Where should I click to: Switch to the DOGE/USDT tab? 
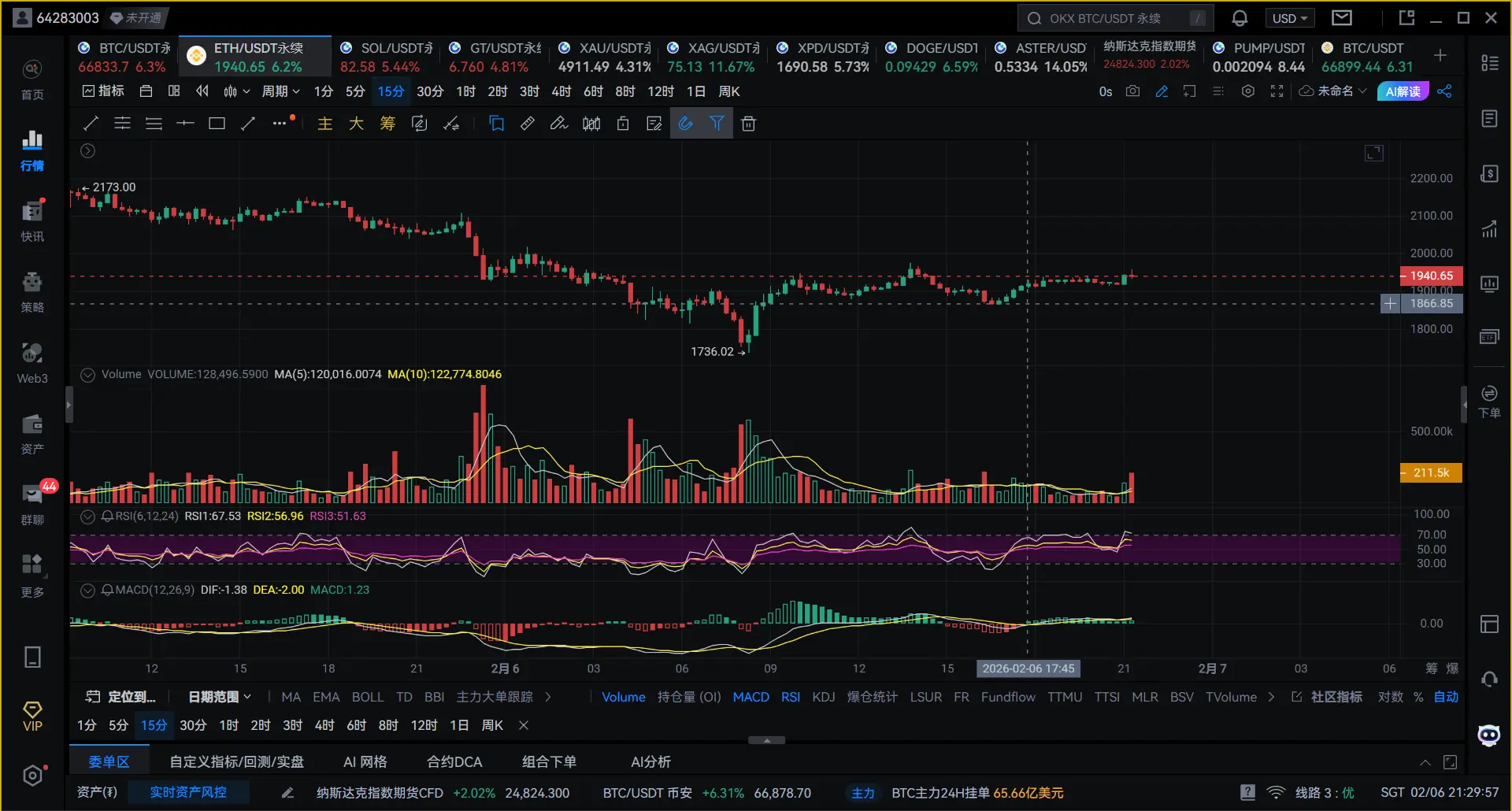click(x=932, y=57)
